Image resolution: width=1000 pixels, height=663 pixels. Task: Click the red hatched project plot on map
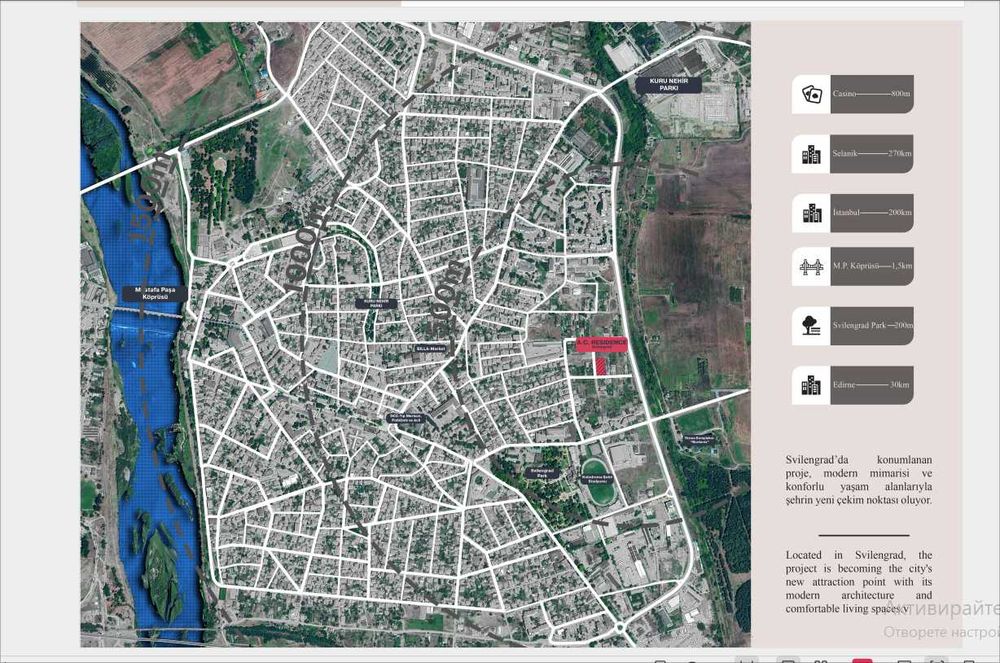click(600, 366)
